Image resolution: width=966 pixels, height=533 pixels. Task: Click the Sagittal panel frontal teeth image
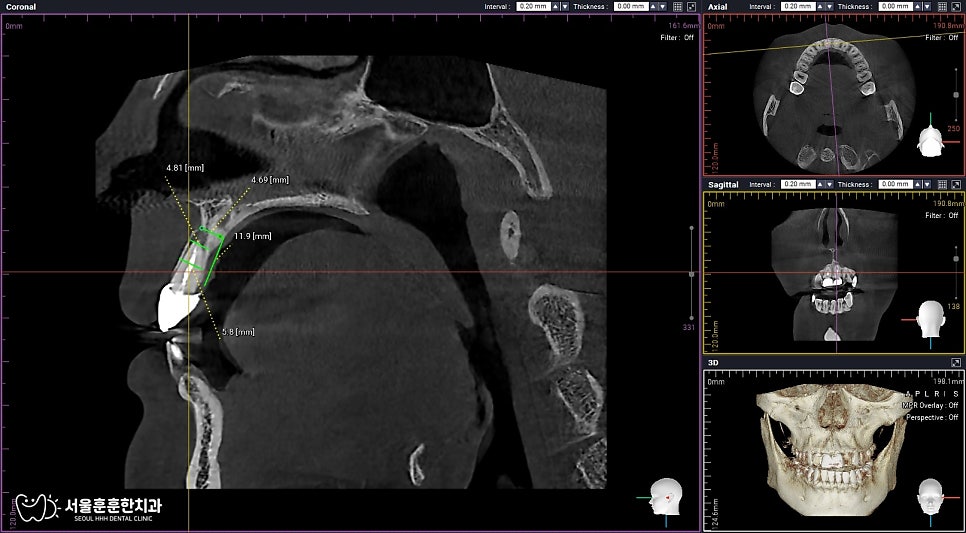[833, 275]
